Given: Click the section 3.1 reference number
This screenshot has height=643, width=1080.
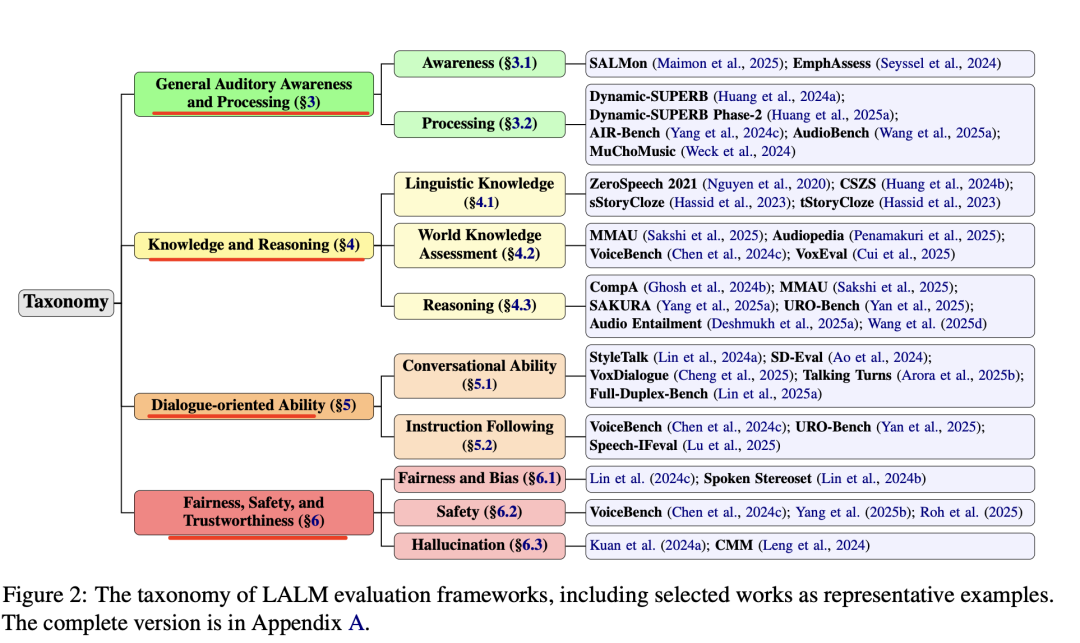Looking at the screenshot, I should 520,63.
